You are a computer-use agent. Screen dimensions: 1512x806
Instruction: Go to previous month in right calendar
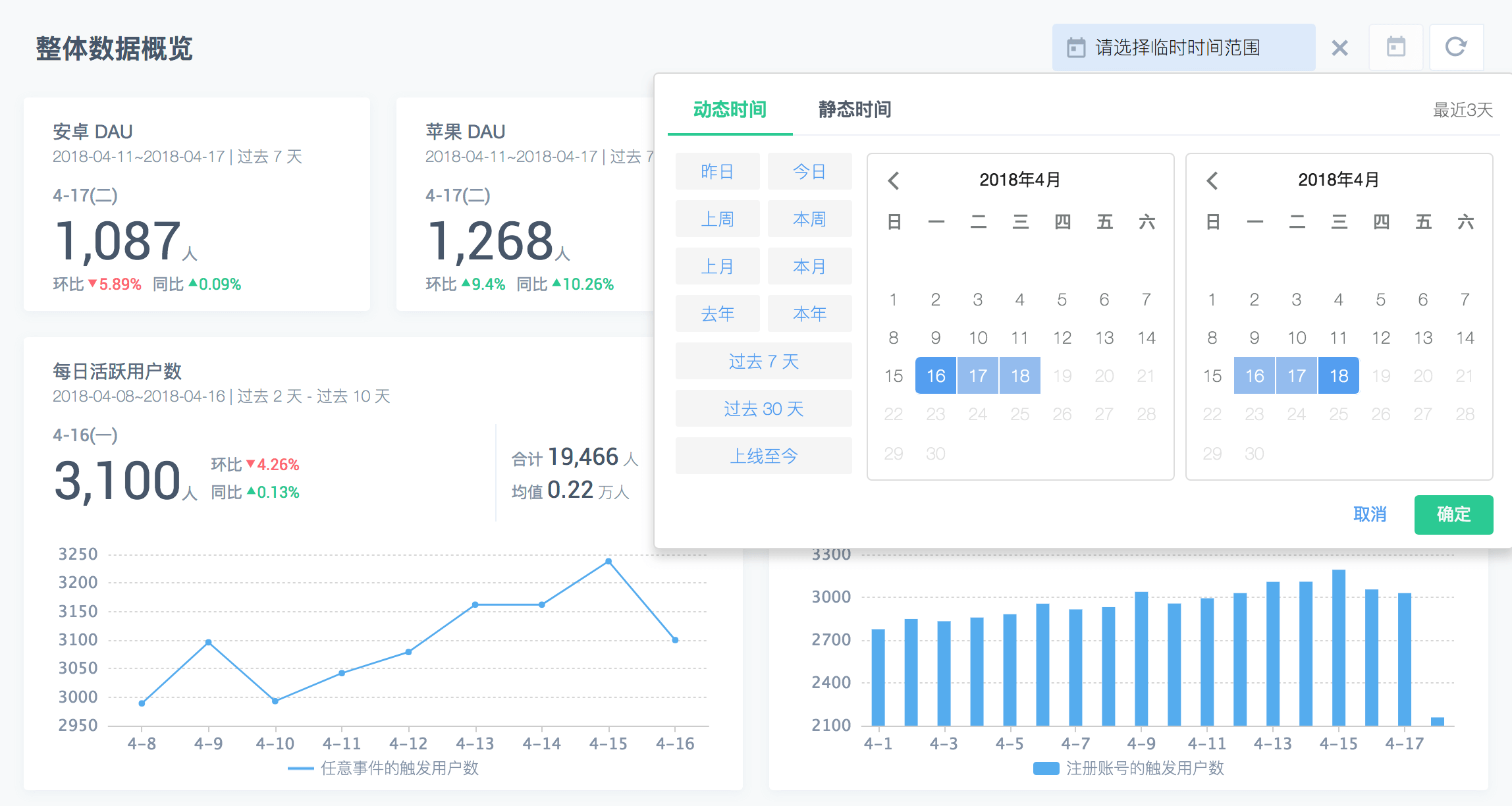tap(1212, 180)
